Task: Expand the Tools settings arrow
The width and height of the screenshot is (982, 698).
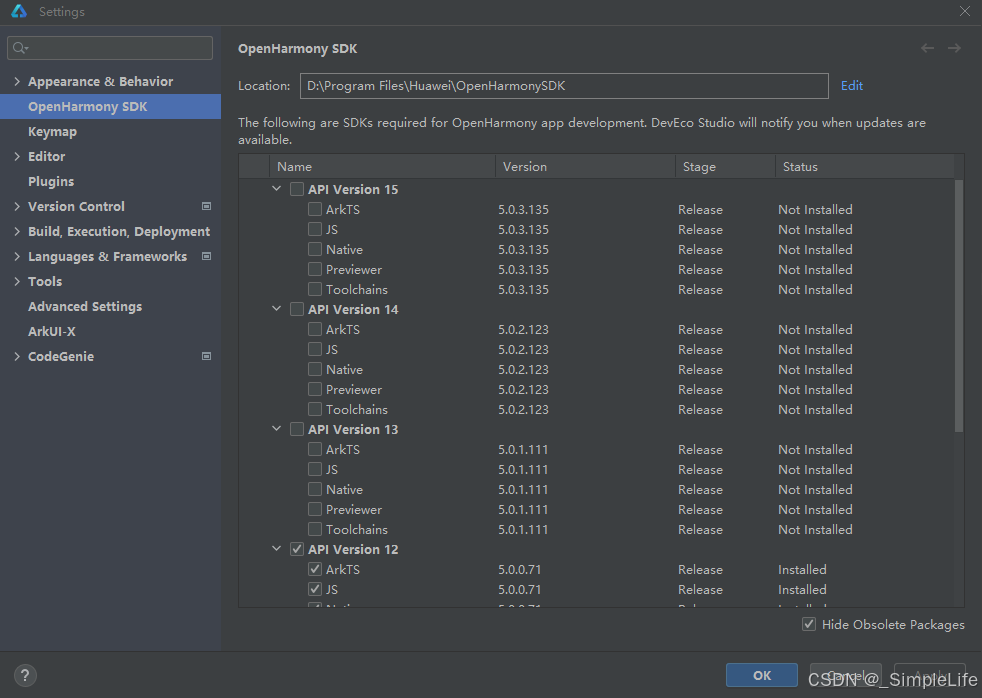Action: tap(17, 281)
